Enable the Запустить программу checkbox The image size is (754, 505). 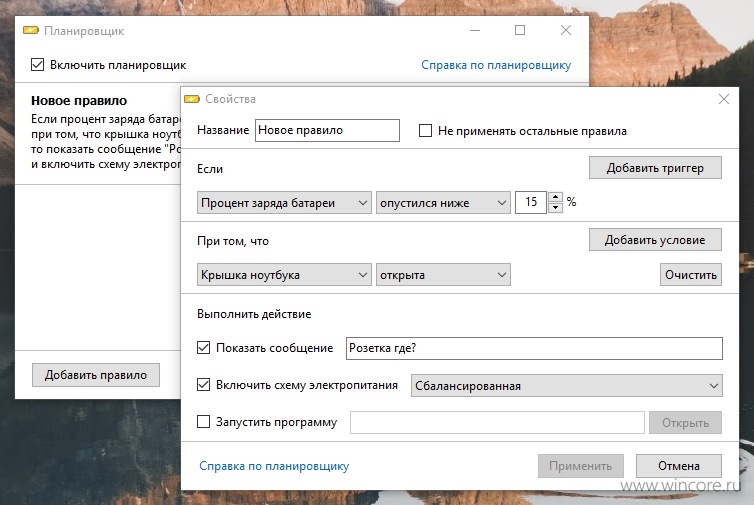point(203,422)
